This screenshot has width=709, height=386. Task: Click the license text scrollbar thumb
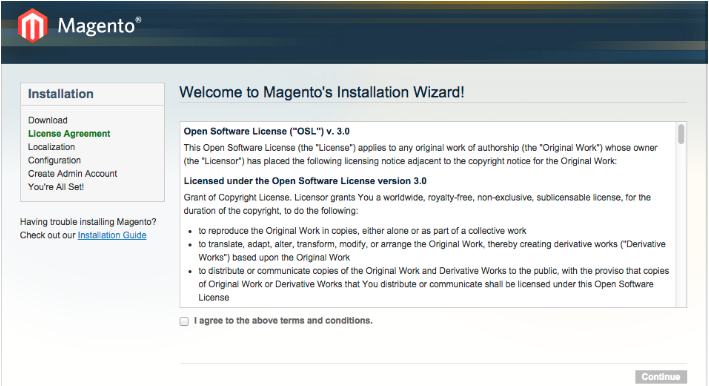(x=681, y=134)
